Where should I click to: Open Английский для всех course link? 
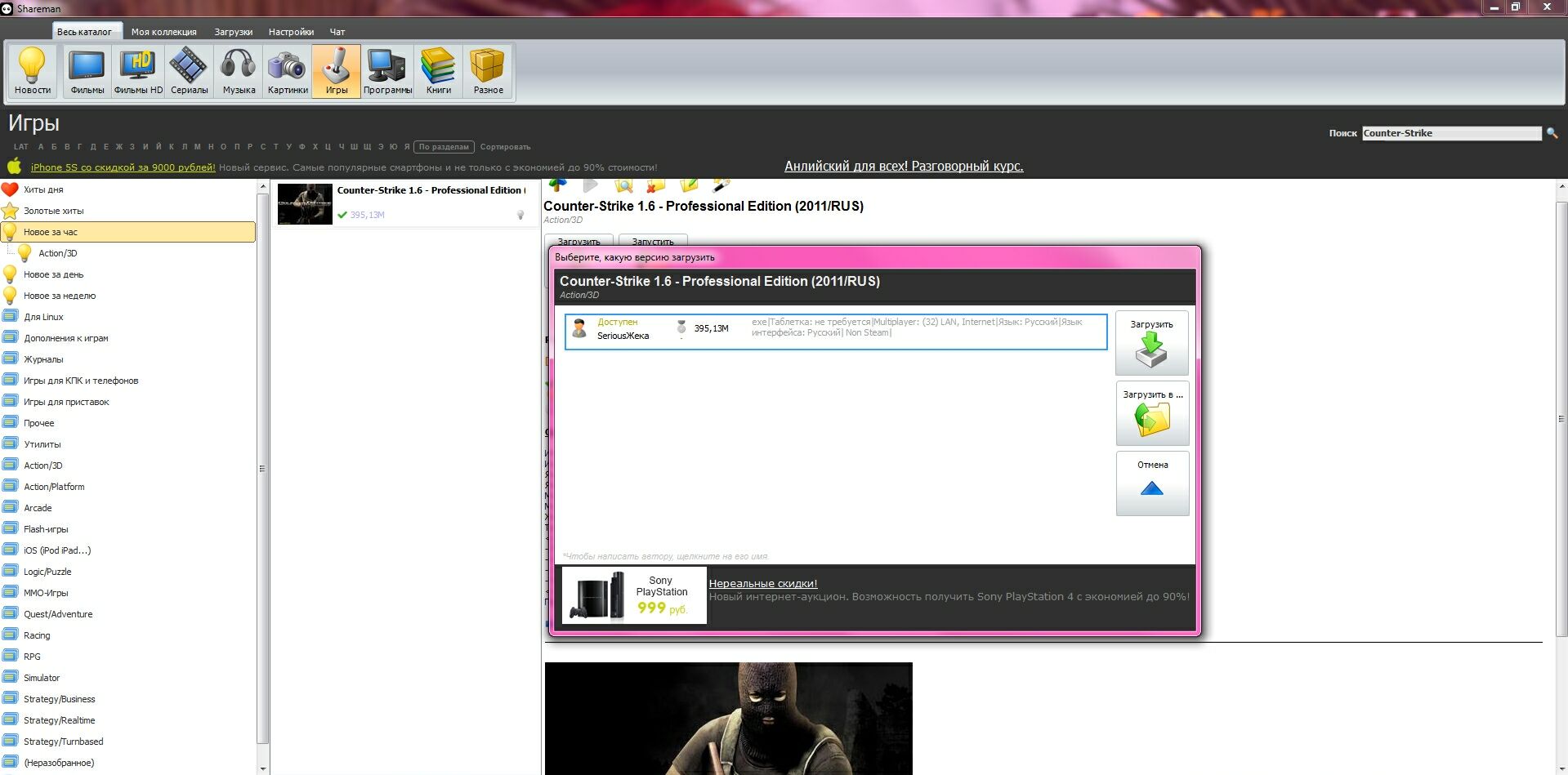[904, 166]
